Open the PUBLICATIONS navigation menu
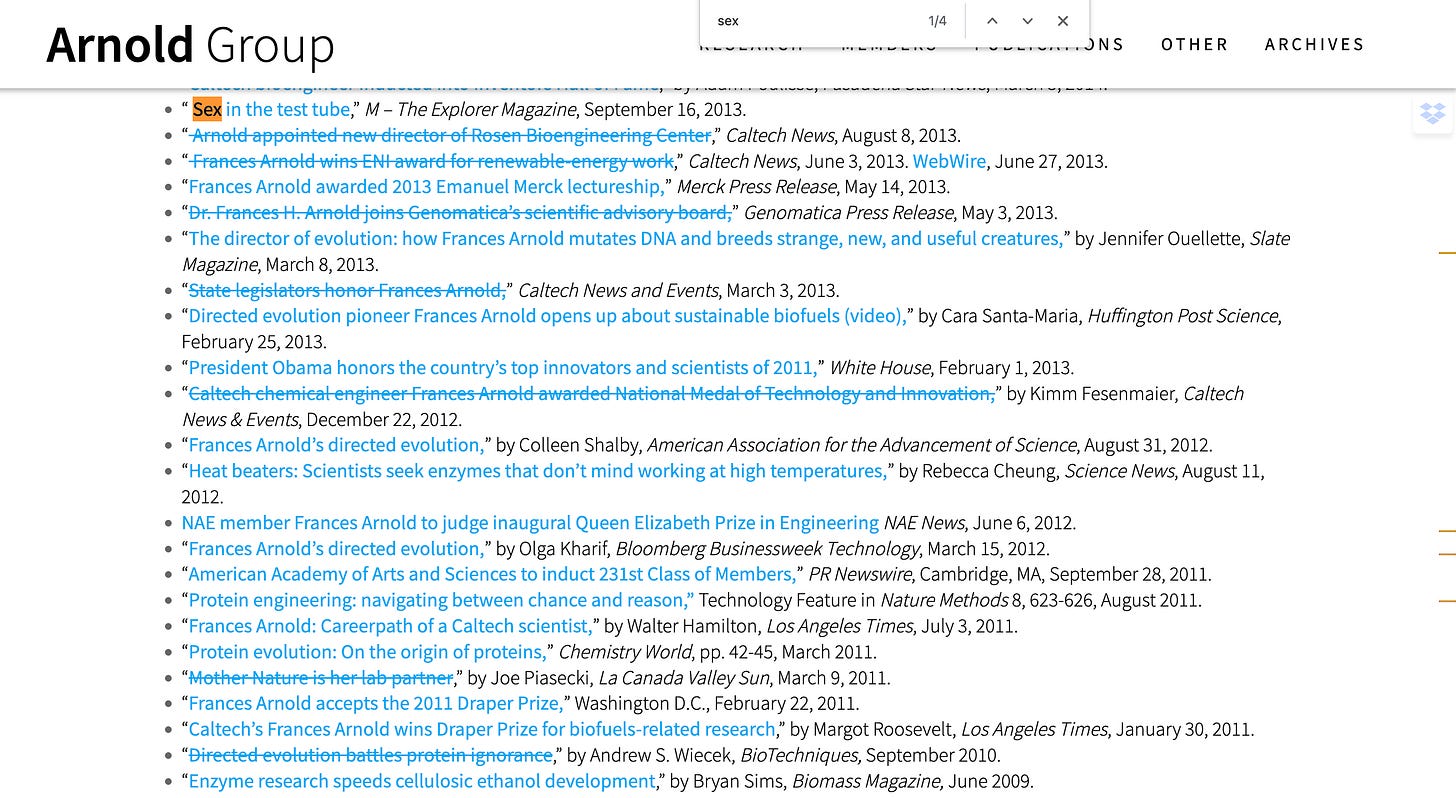The image size is (1456, 798). click(x=1050, y=44)
